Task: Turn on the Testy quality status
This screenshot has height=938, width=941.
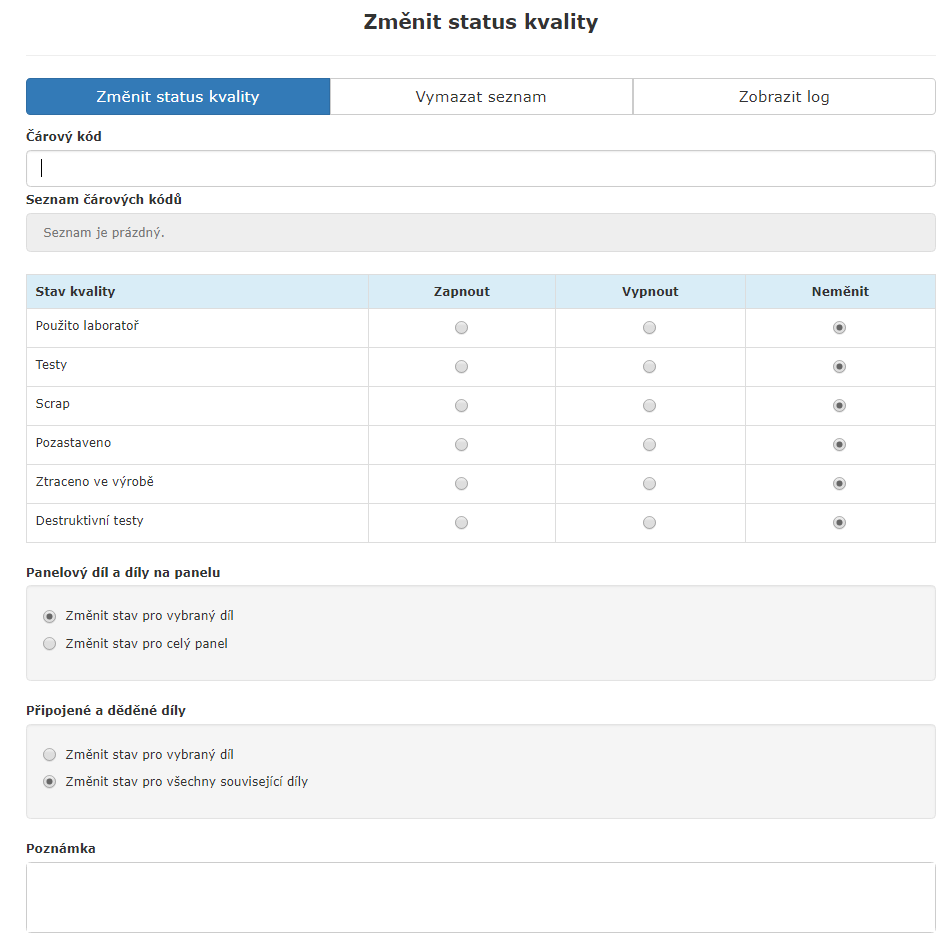Action: [x=461, y=367]
